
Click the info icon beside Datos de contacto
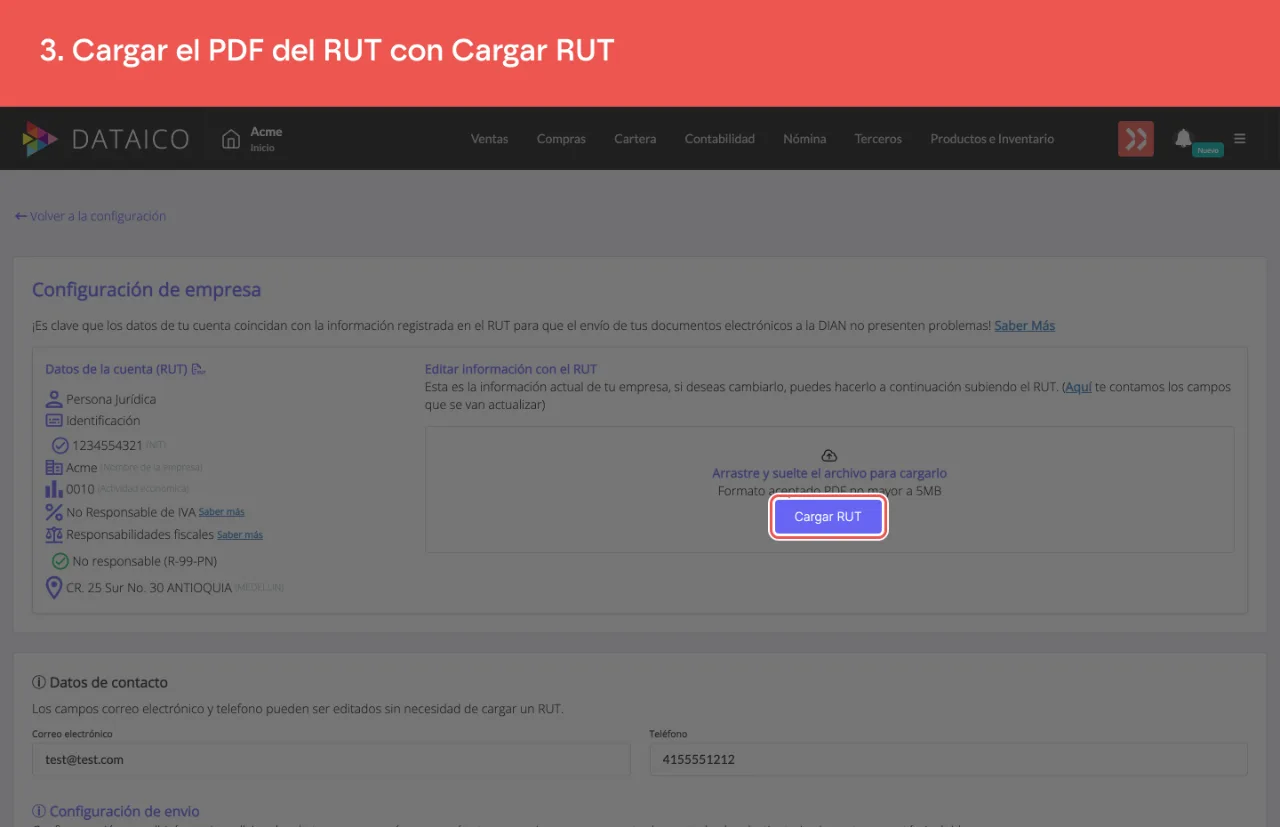(x=39, y=682)
